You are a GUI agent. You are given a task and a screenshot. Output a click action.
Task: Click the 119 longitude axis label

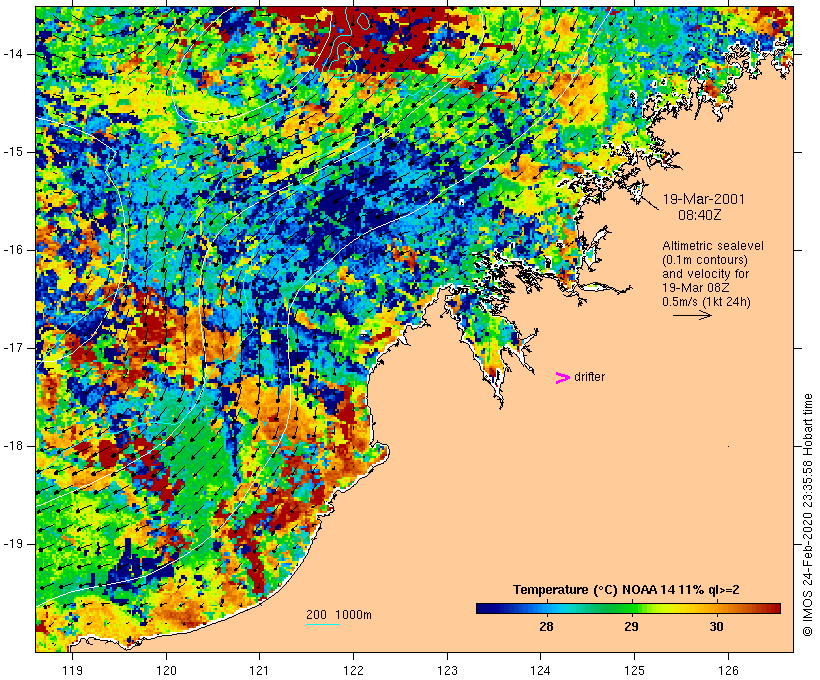coord(72,670)
